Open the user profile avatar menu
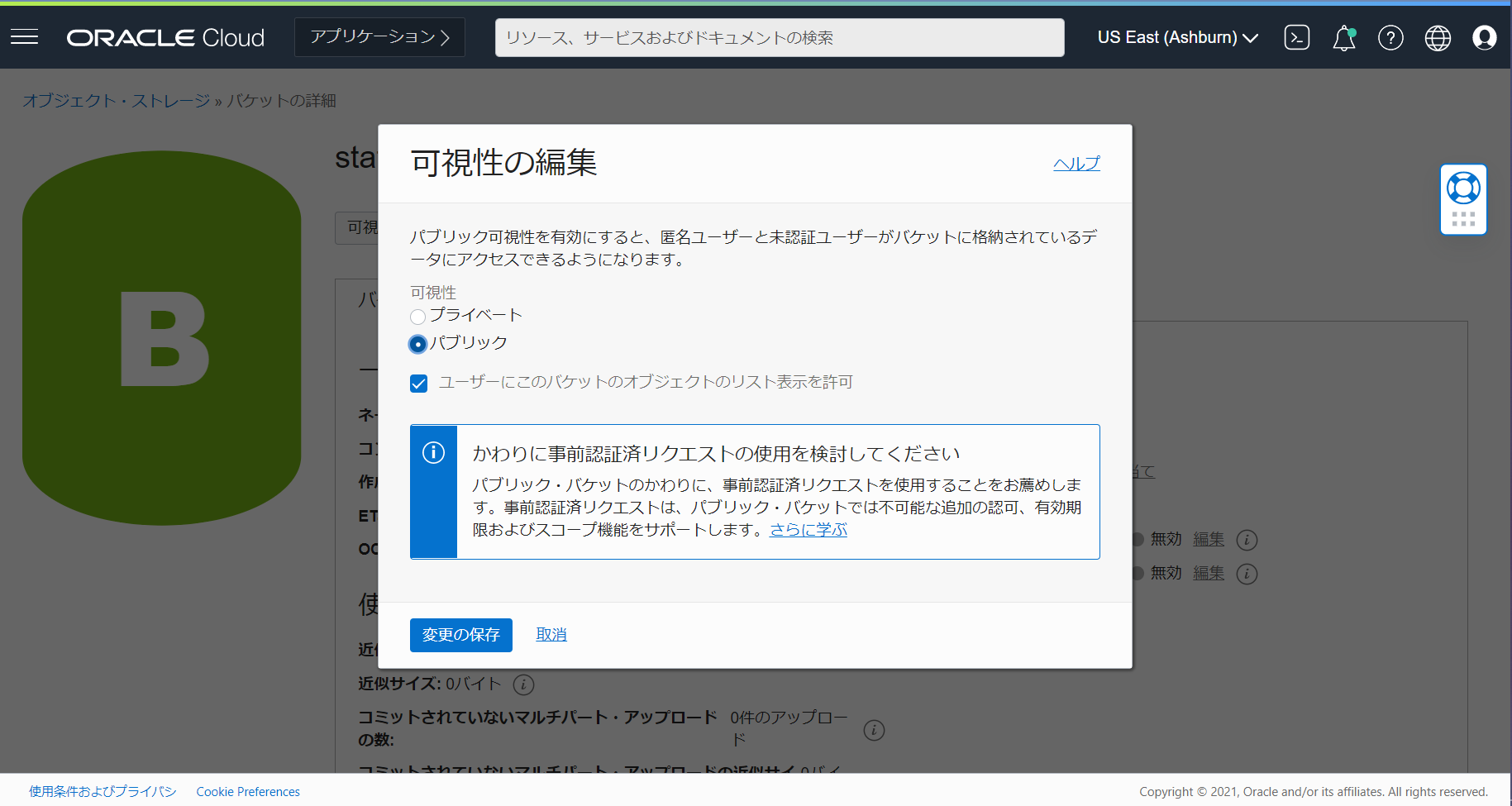Viewport: 1512px width, 806px height. [1485, 38]
